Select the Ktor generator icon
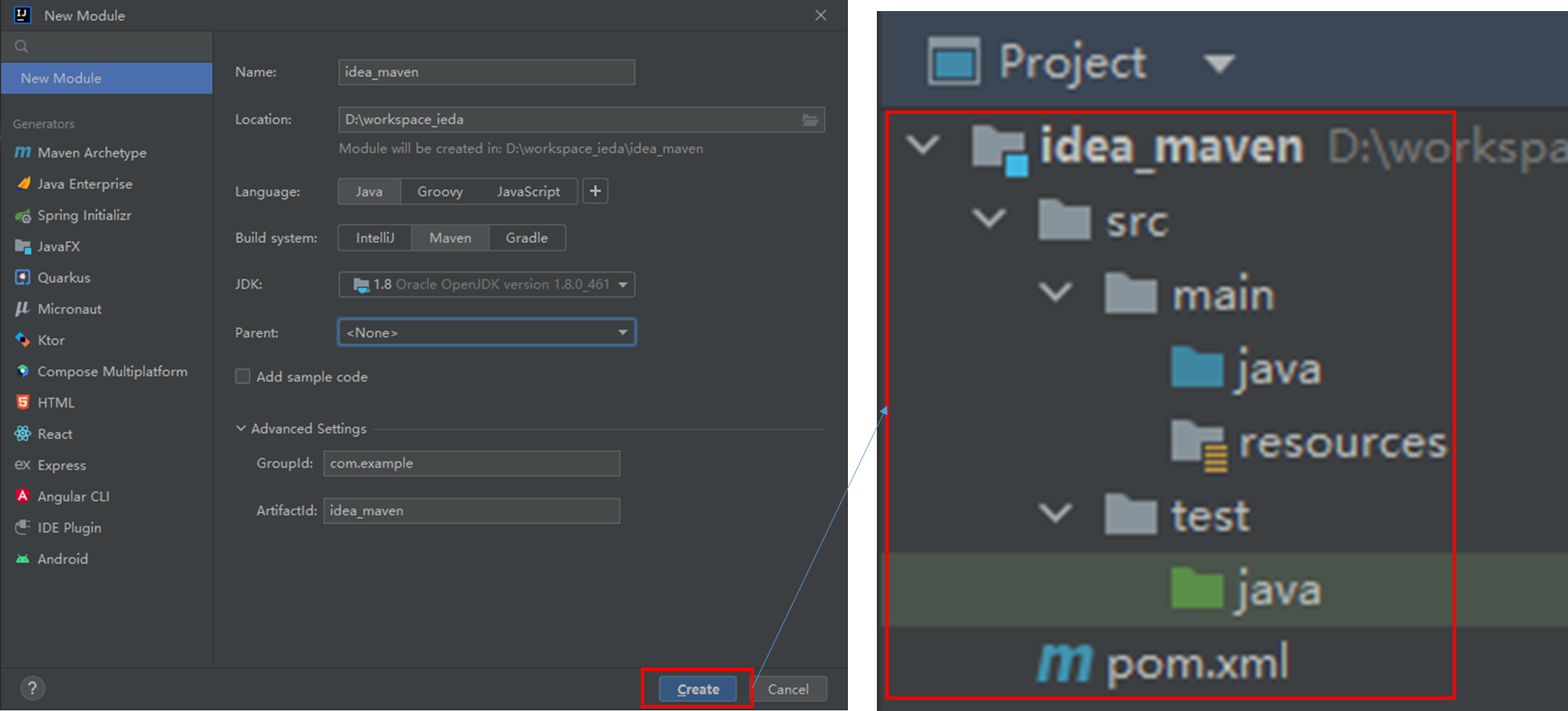The image size is (1568, 711). (x=23, y=340)
